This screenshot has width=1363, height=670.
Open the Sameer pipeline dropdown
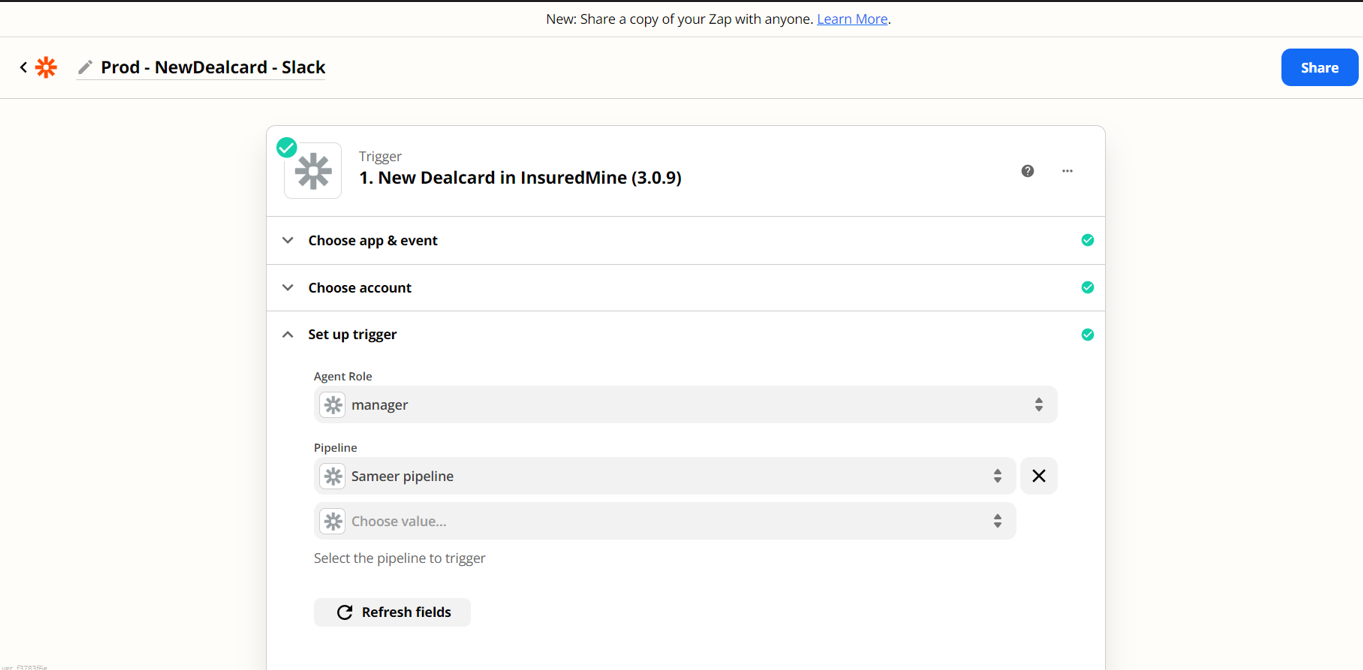pos(665,476)
